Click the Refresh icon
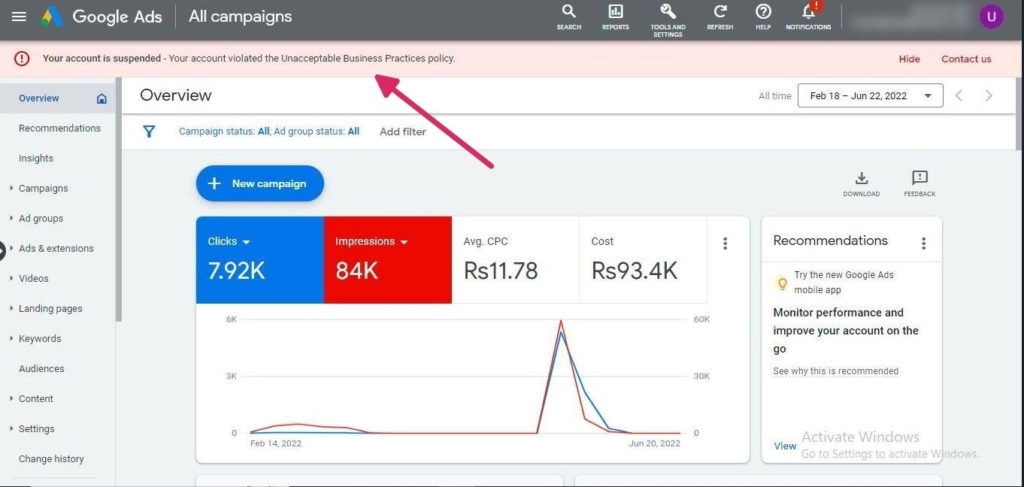The image size is (1024, 487). (x=719, y=12)
